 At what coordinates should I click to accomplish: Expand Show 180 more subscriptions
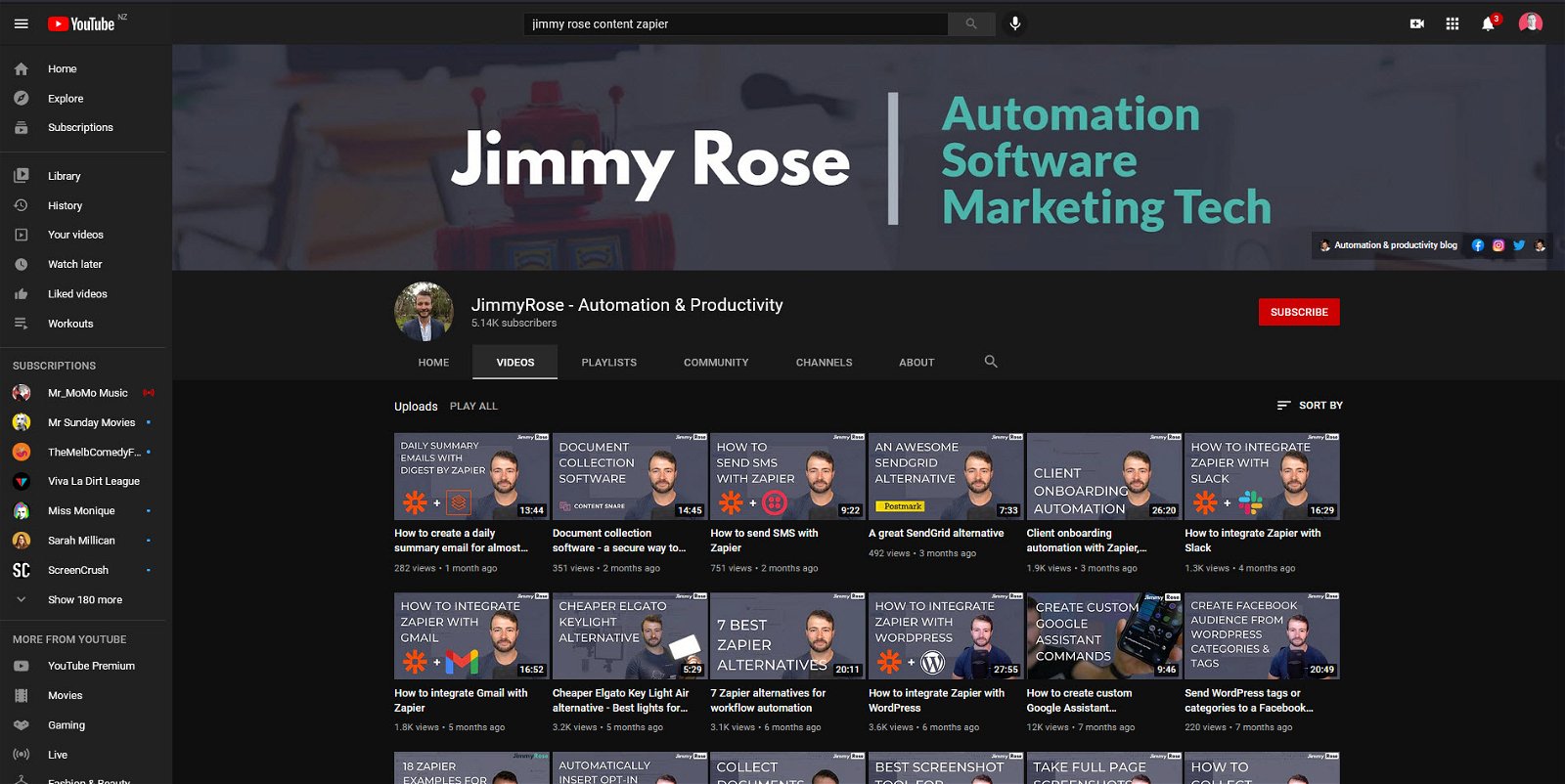tap(86, 599)
